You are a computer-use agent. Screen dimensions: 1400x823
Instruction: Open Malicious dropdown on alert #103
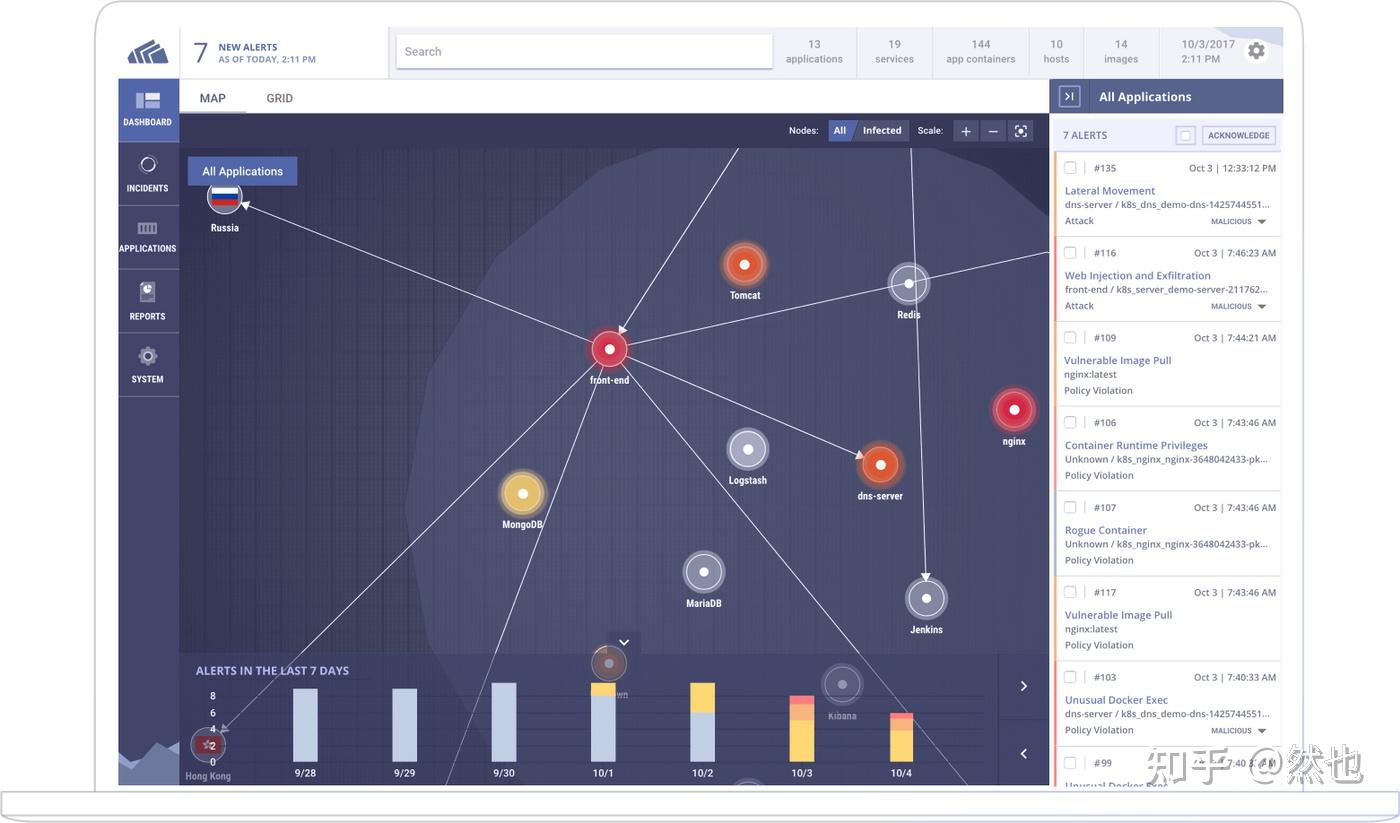[1239, 731]
